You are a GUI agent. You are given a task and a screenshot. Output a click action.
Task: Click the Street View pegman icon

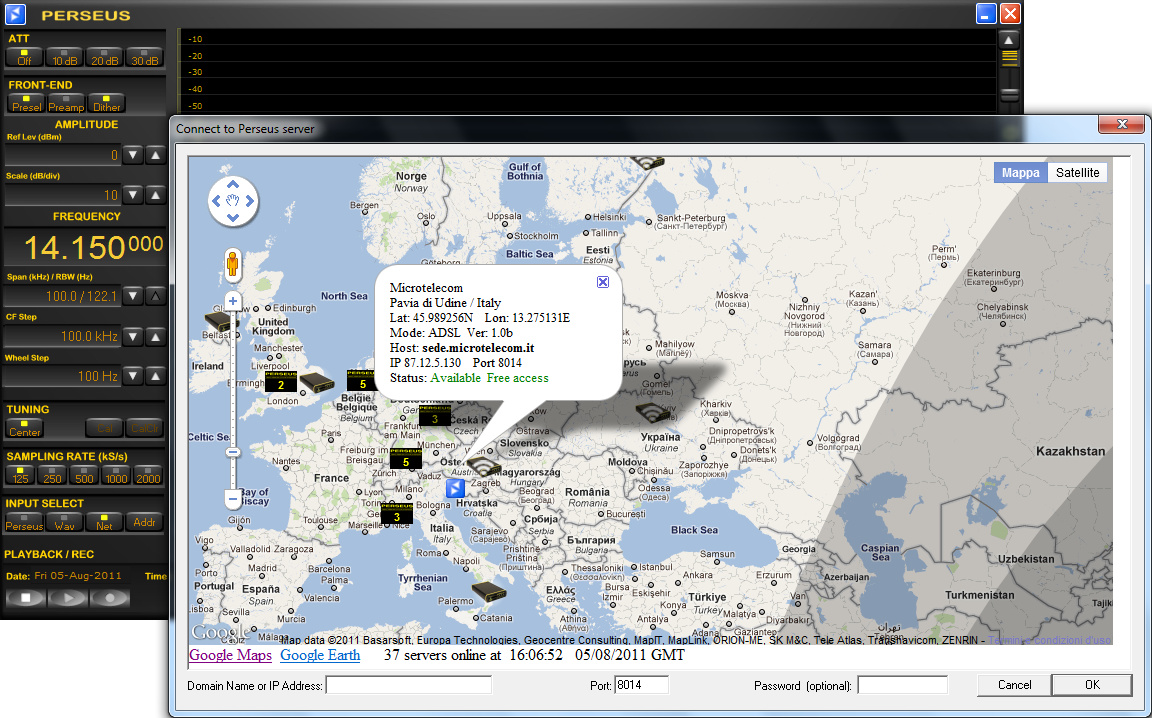point(233,265)
